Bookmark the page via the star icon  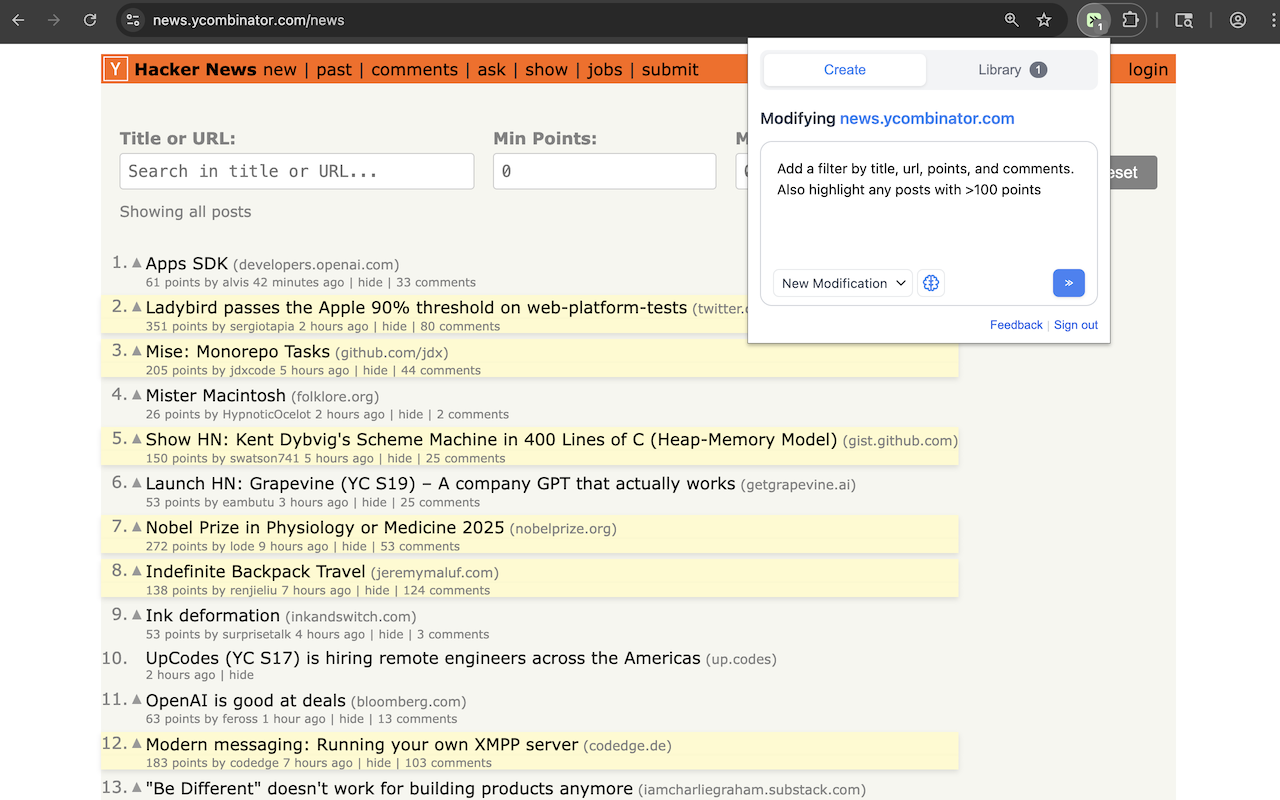(1043, 19)
